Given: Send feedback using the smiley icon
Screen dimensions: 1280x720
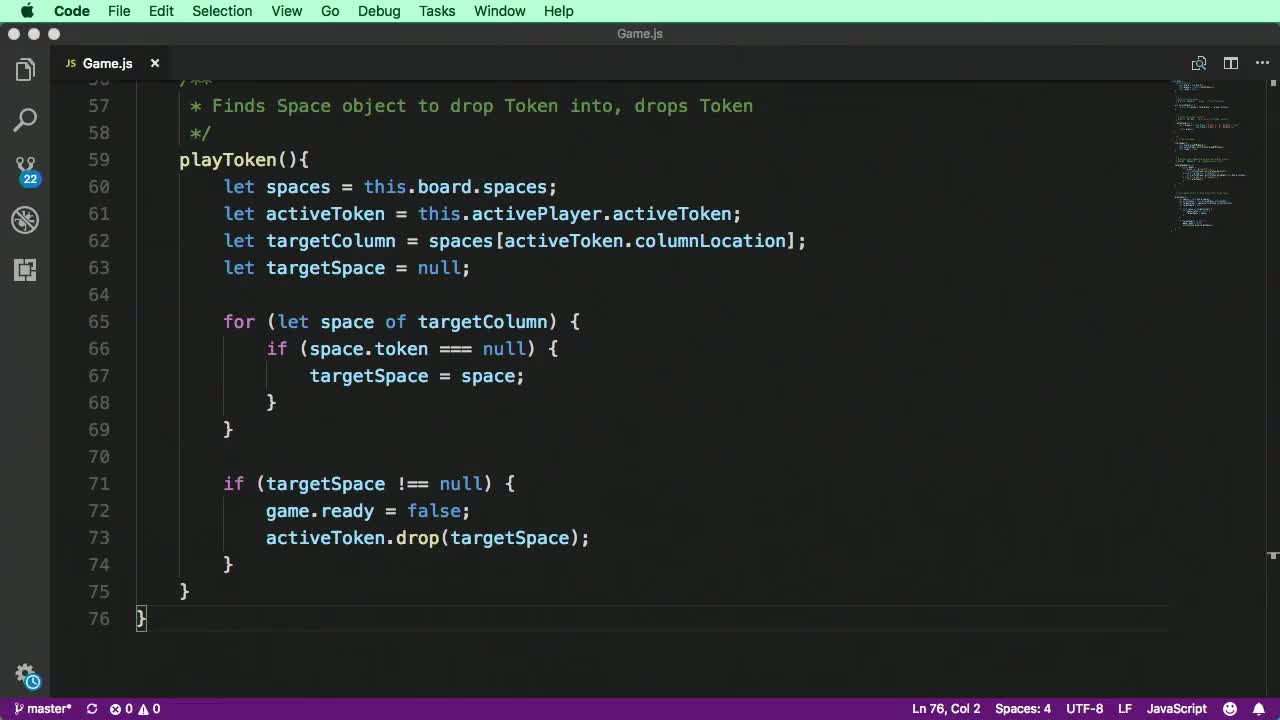Looking at the screenshot, I should click(1229, 708).
